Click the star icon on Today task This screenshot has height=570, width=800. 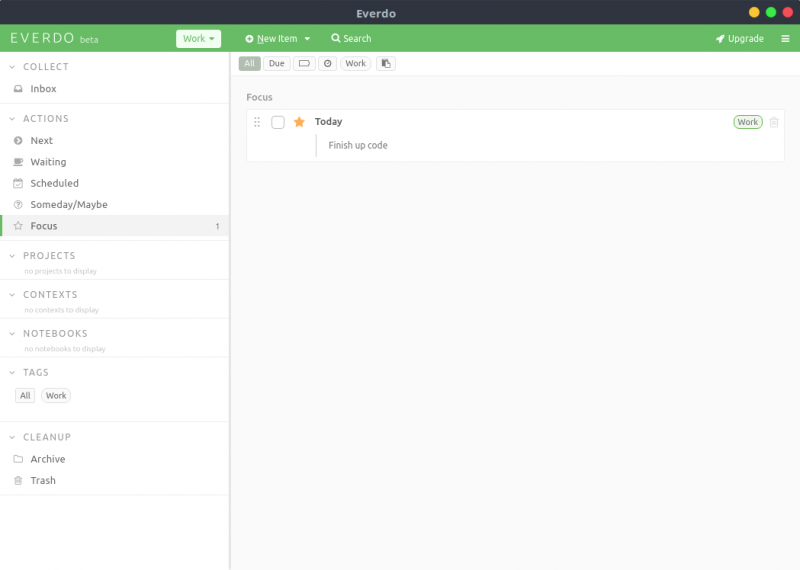tap(299, 122)
